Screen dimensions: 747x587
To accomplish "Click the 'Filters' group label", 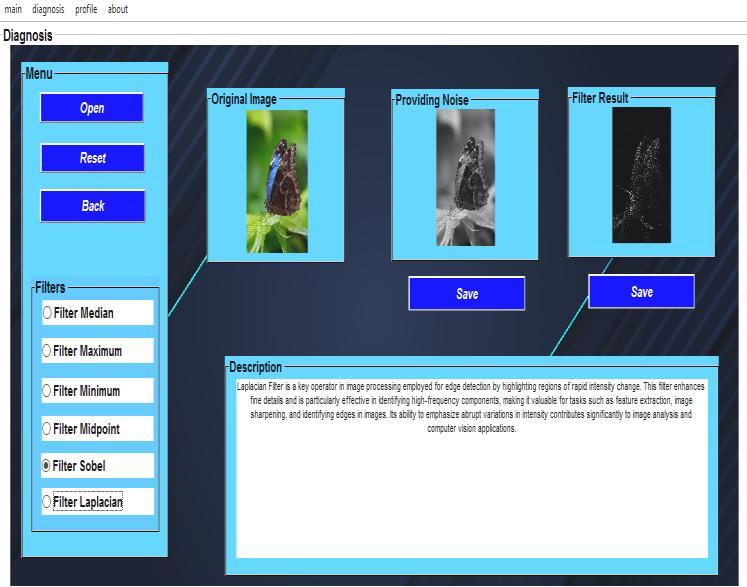I will [50, 287].
